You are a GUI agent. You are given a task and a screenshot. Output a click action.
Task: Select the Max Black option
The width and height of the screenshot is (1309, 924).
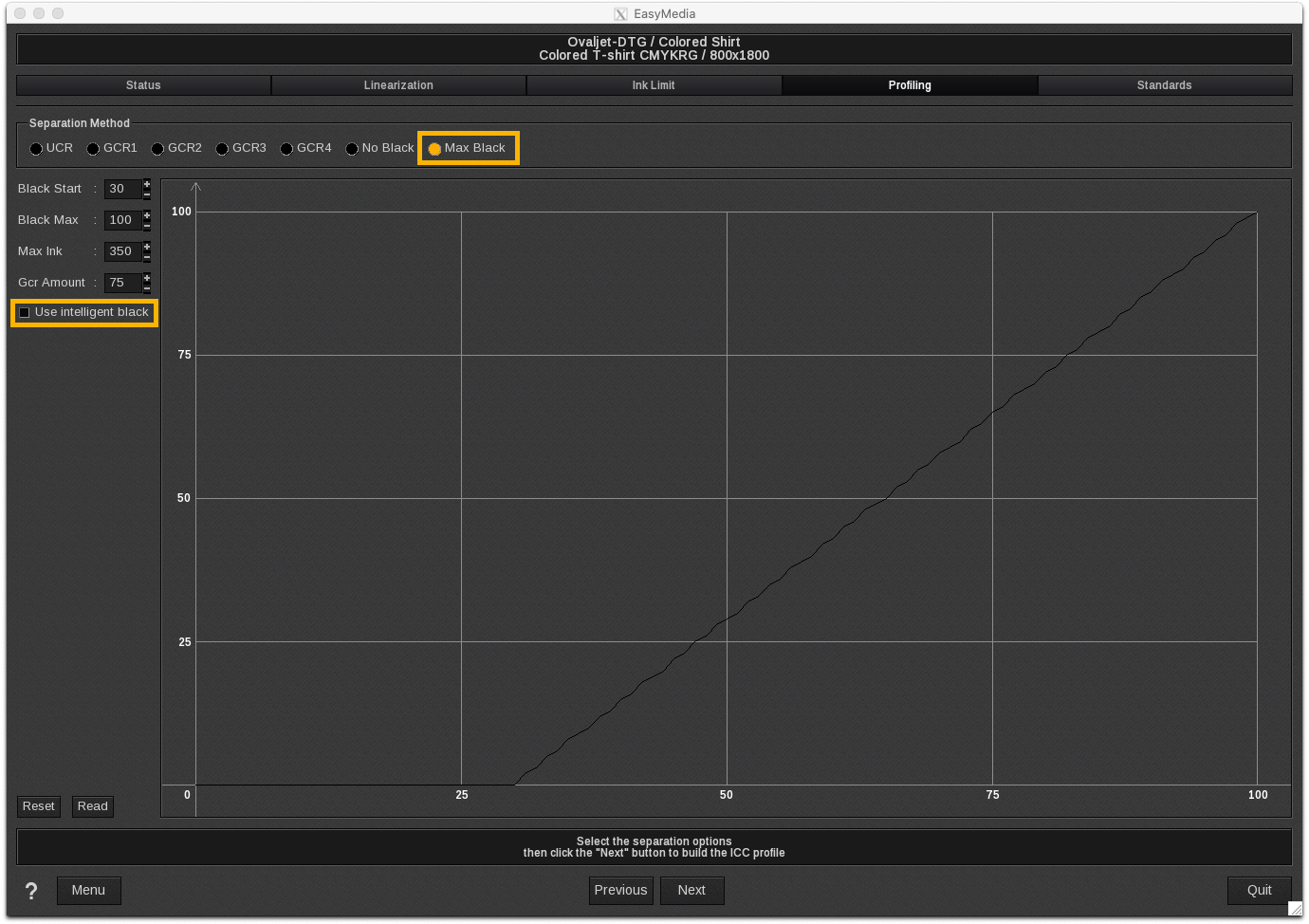(x=435, y=149)
